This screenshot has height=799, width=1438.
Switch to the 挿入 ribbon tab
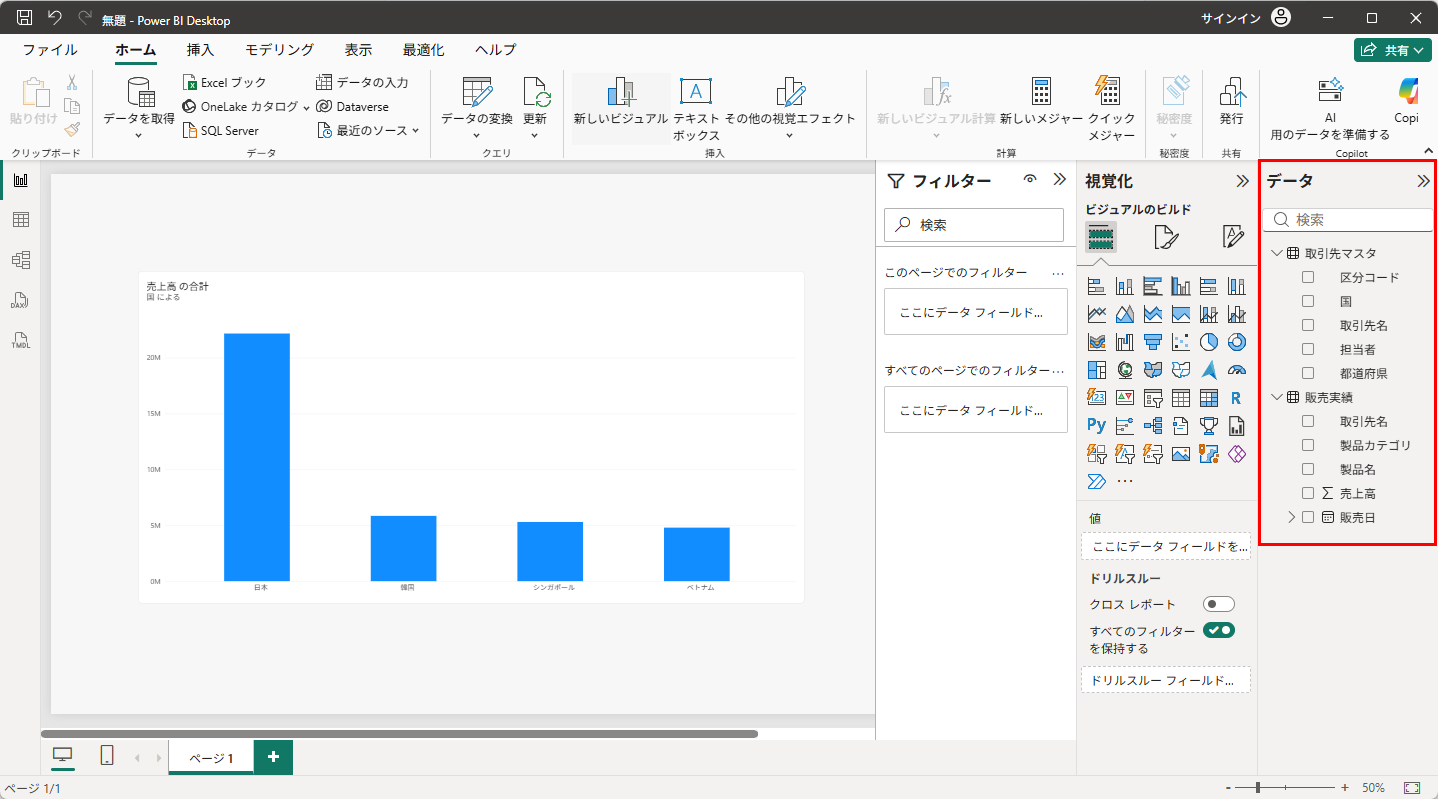pos(200,50)
